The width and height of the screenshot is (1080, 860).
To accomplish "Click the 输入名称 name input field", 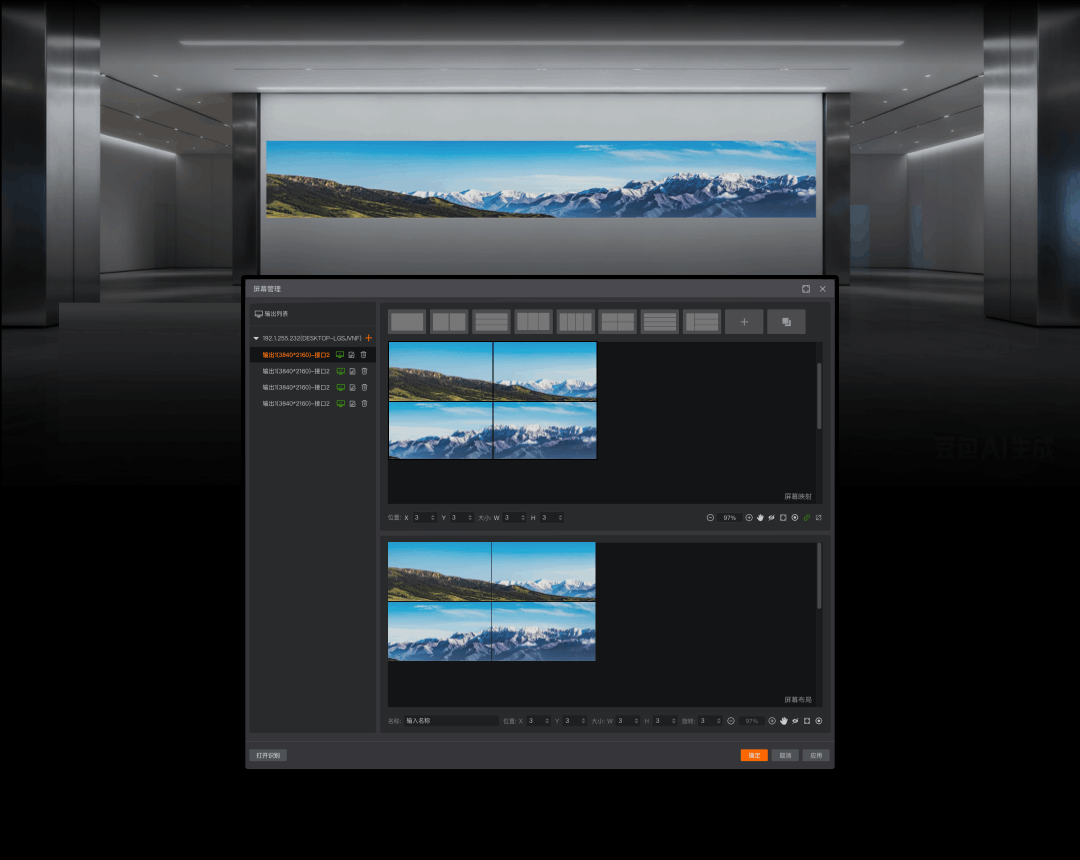I will [x=450, y=721].
